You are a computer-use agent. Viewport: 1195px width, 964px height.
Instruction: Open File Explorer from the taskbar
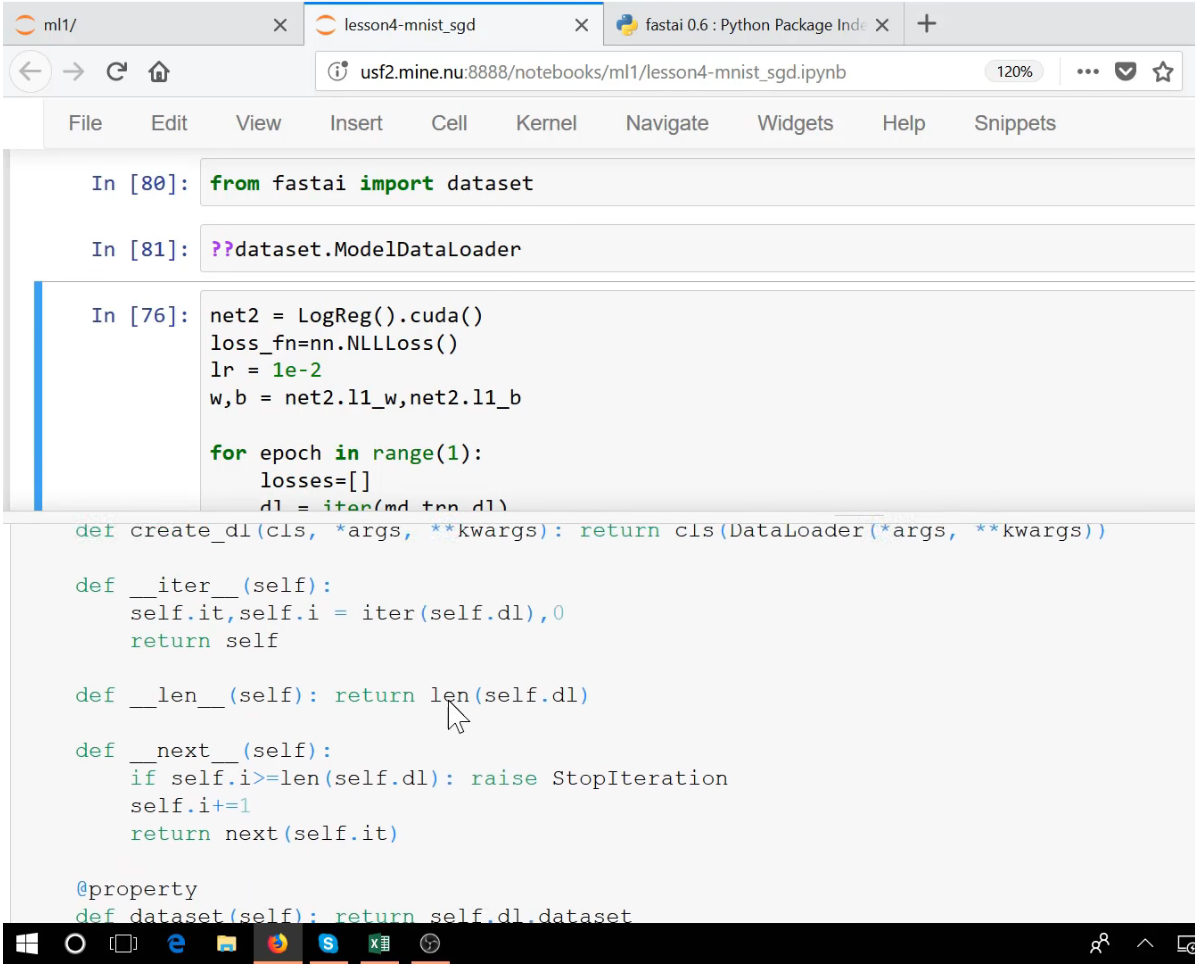[227, 943]
